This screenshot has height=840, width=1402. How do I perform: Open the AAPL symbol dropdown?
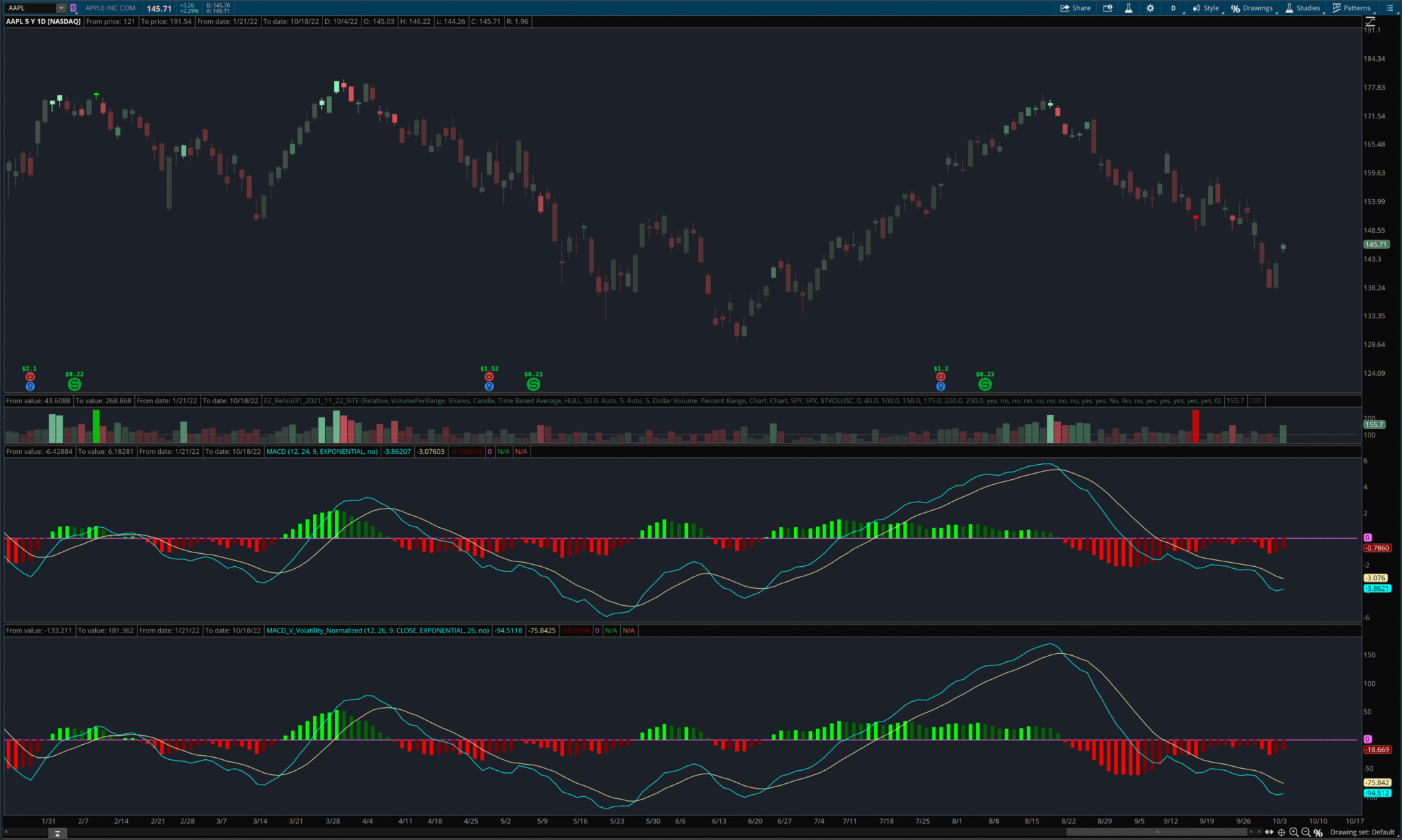61,8
